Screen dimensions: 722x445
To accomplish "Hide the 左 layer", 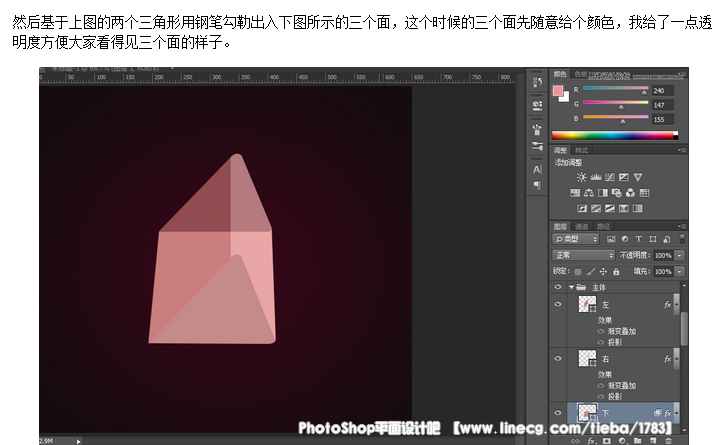I will pyautogui.click(x=558, y=303).
